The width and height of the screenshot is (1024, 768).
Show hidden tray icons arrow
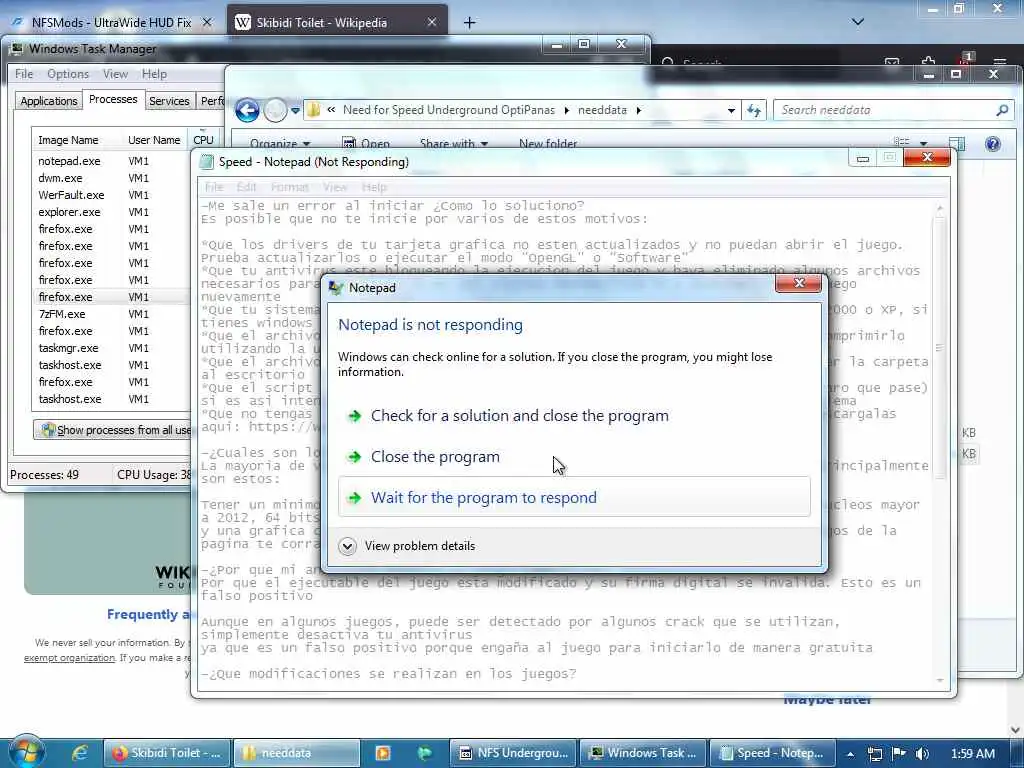(x=850, y=754)
